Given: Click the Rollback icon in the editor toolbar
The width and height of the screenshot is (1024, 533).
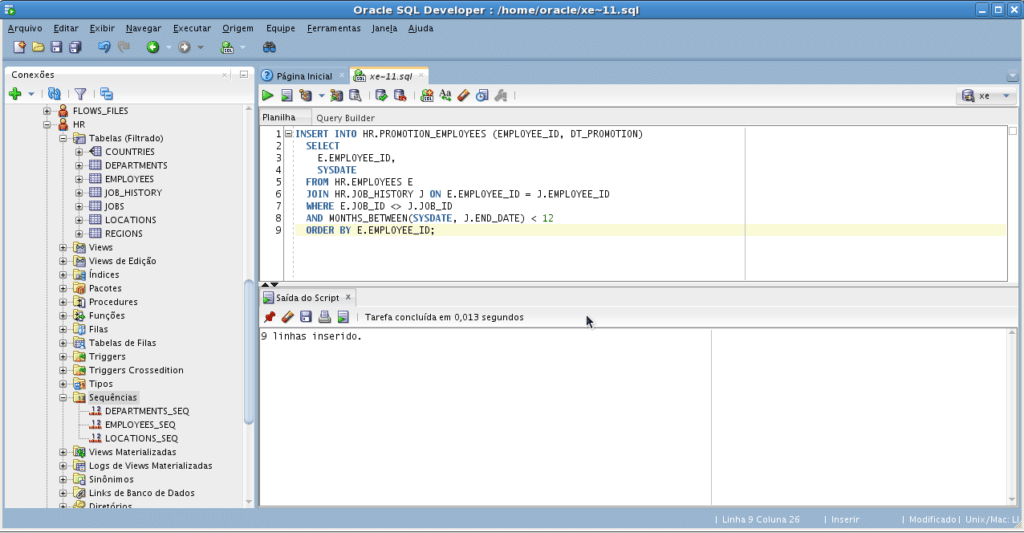Looking at the screenshot, I should (x=400, y=96).
